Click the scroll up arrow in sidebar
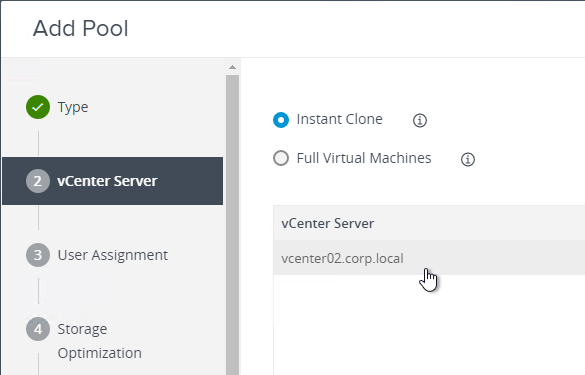 click(232, 67)
